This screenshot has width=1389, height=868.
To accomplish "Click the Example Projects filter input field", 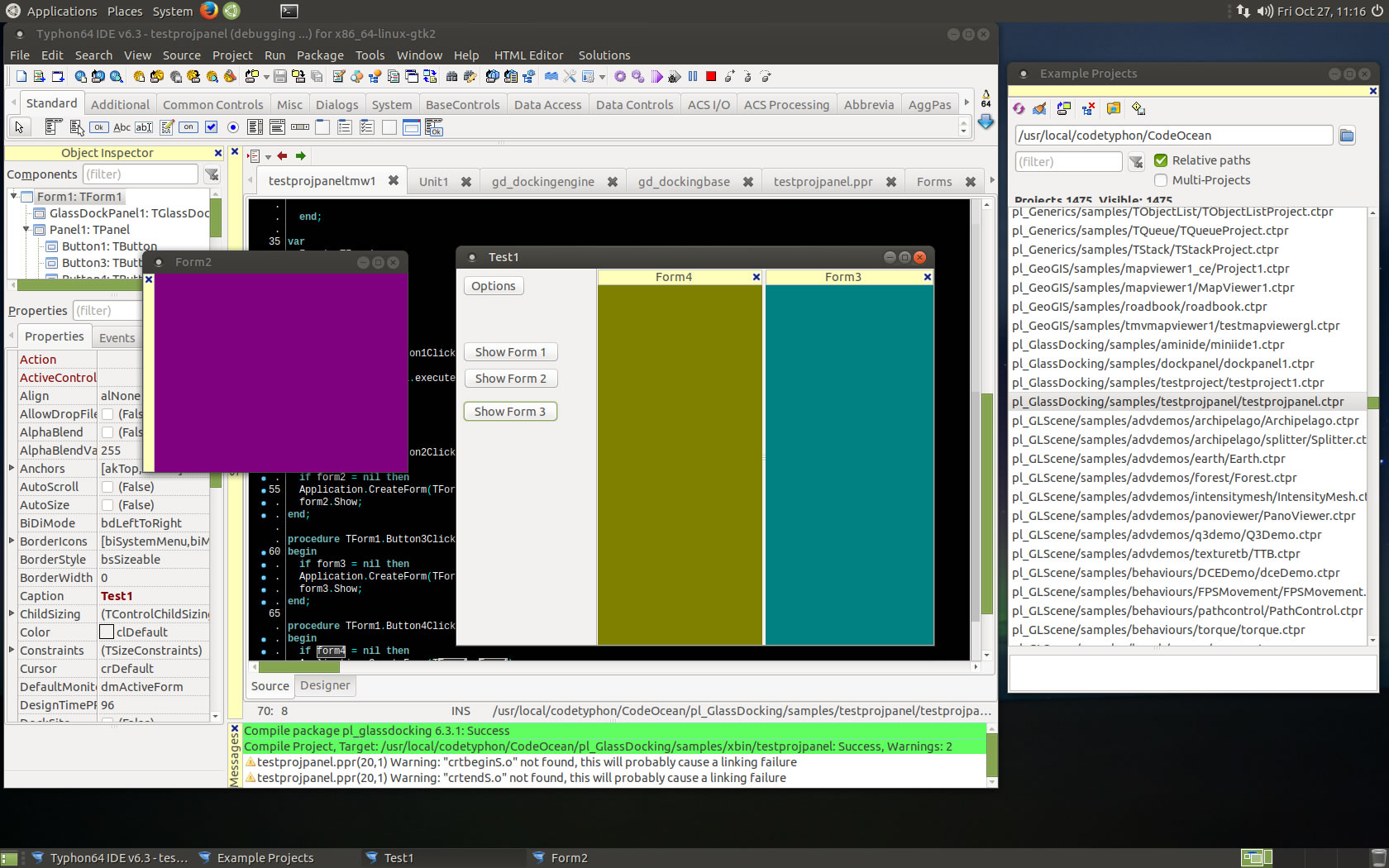I will [1068, 161].
